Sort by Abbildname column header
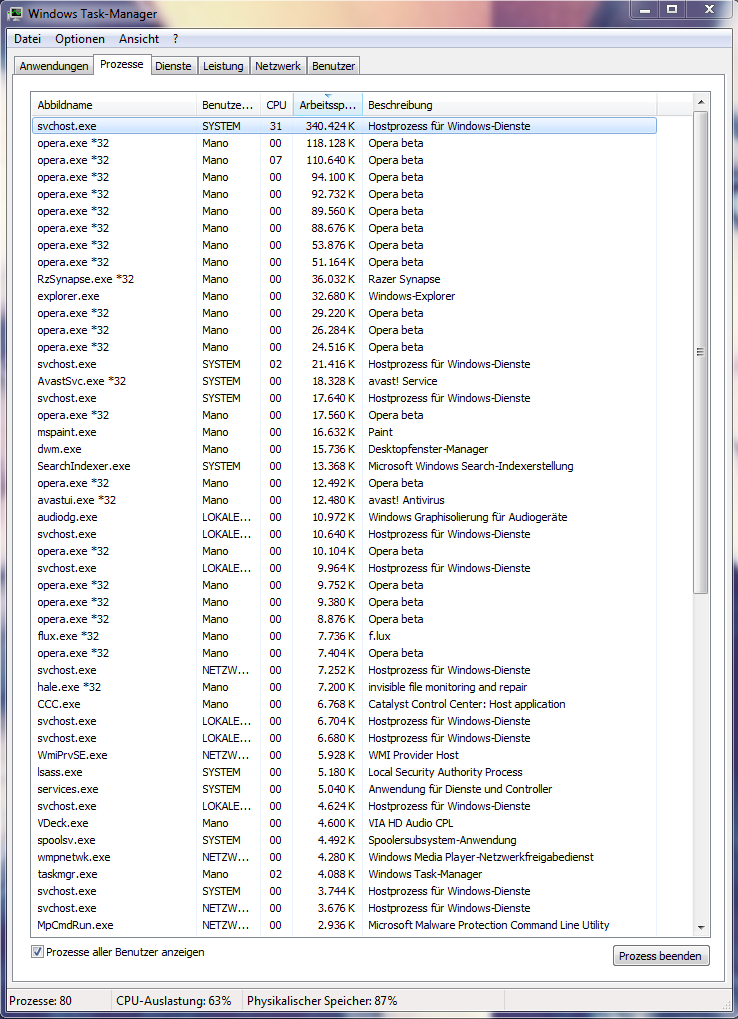Image resolution: width=738 pixels, height=1019 pixels. pyautogui.click(x=114, y=105)
